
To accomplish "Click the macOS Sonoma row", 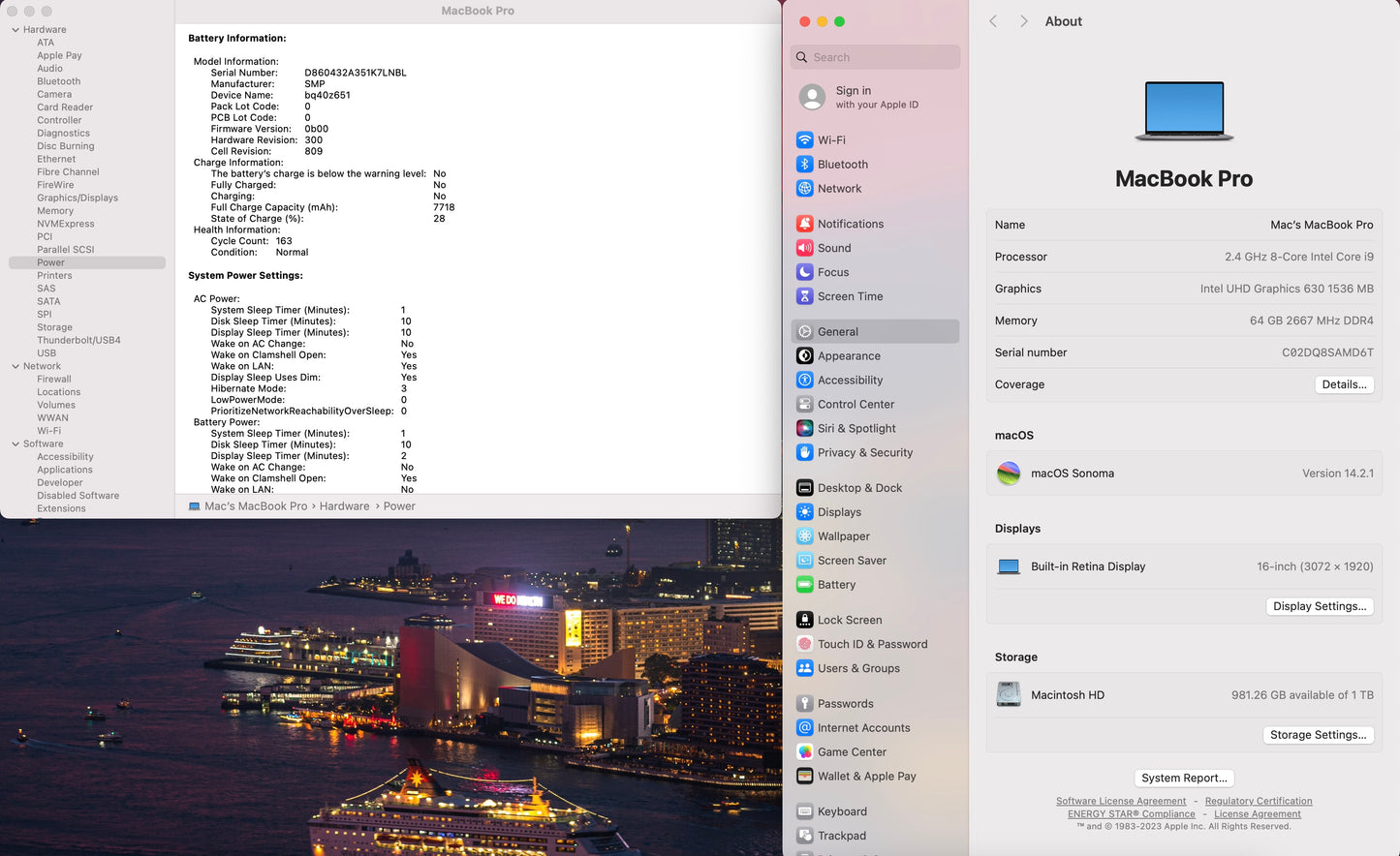I will pos(1184,474).
